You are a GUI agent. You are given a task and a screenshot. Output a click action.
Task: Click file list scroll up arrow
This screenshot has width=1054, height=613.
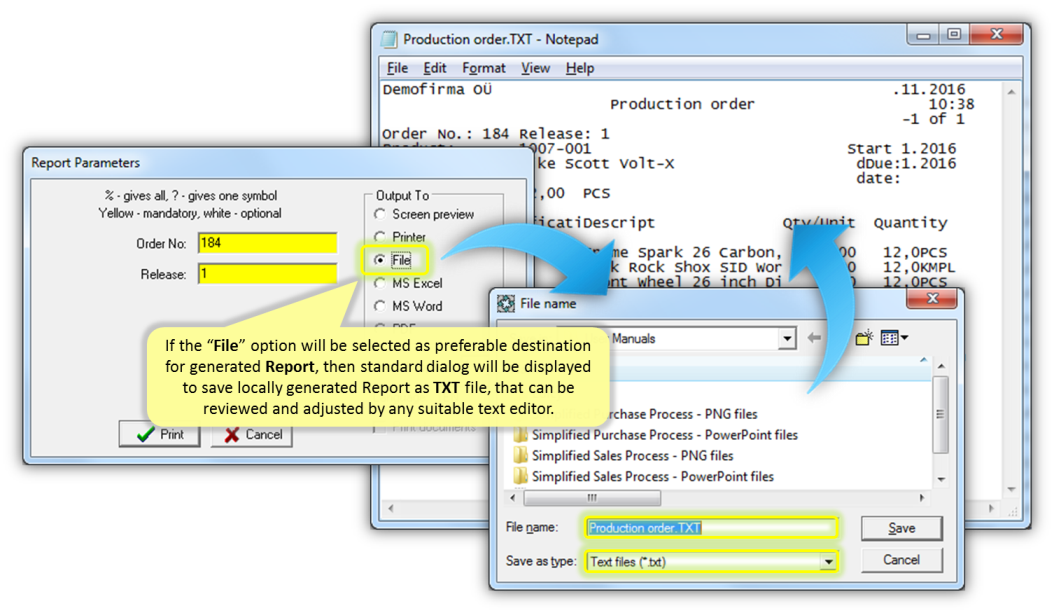click(941, 366)
